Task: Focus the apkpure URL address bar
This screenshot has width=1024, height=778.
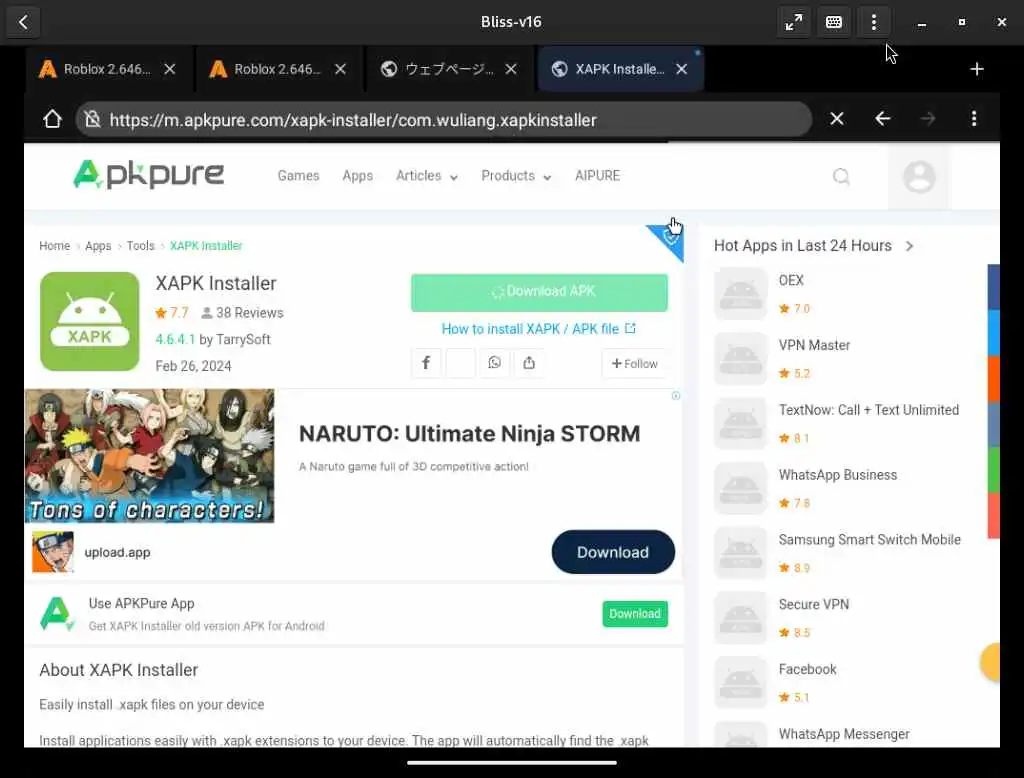Action: click(x=444, y=120)
